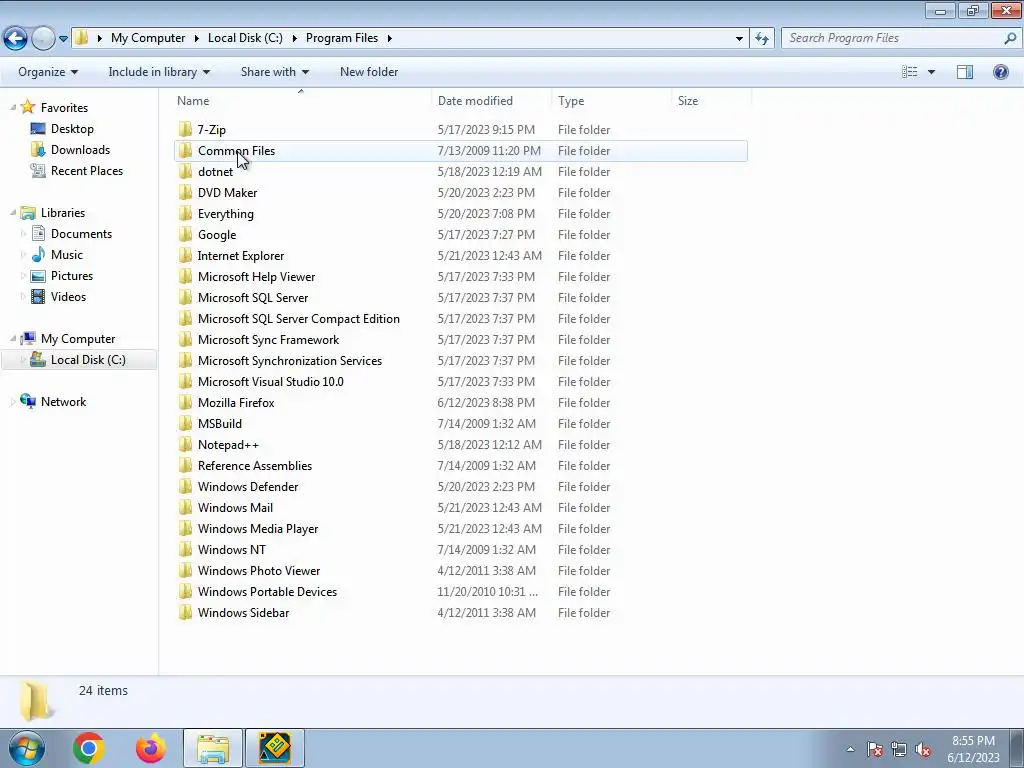Screen dimensions: 1024x768
Task: Select the Common Files folder
Action: 461,151
